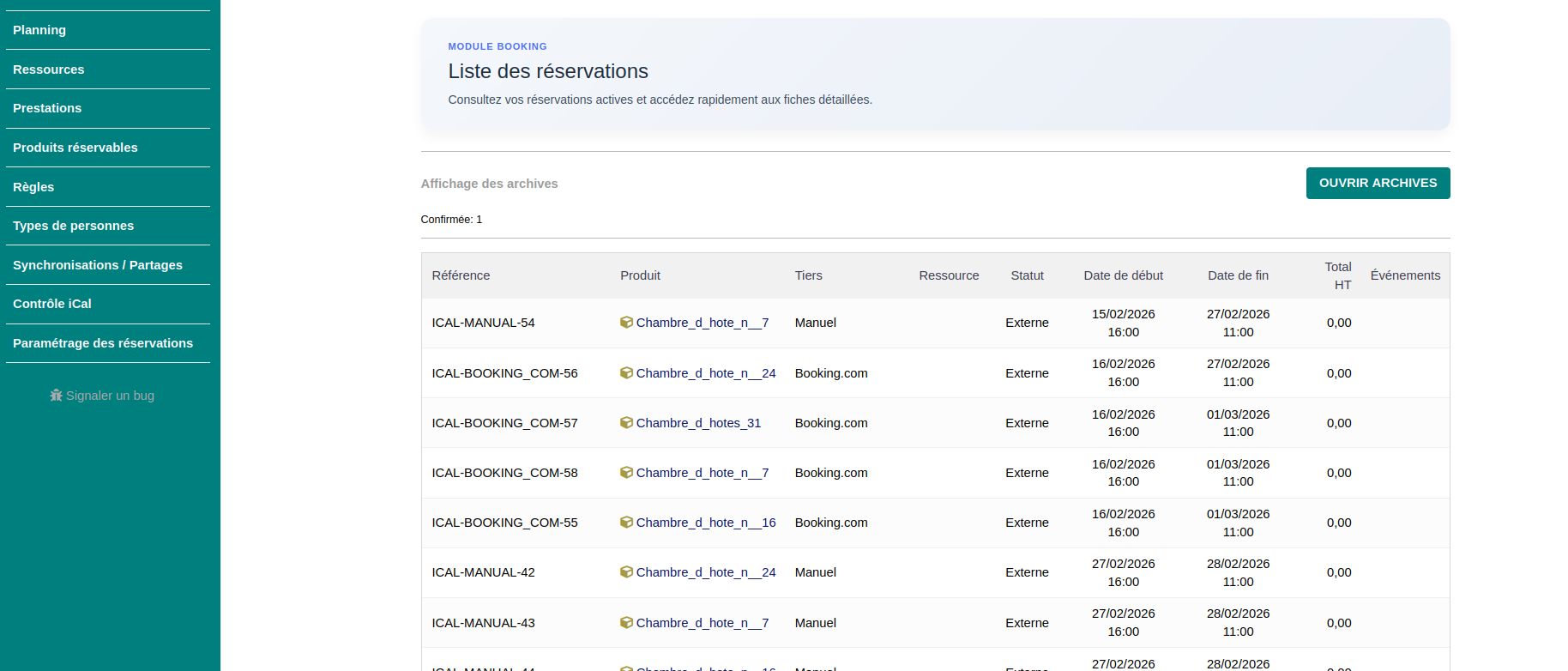Open Synchronisations / Partages section
1568x671 pixels.
98,265
